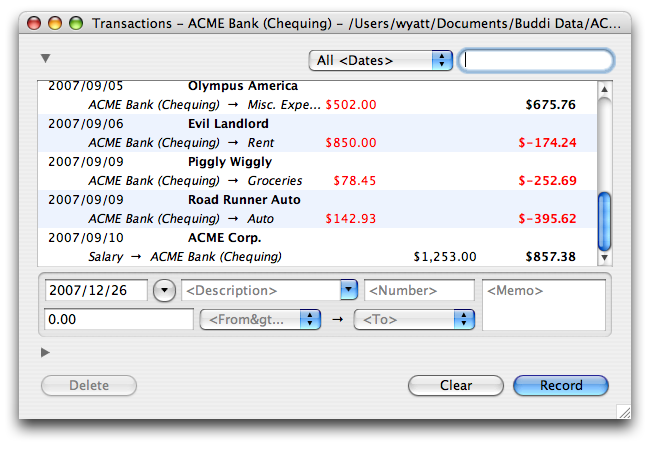This screenshot has width=656, height=449.
Task: Click the resize grip icon
Action: point(624,412)
